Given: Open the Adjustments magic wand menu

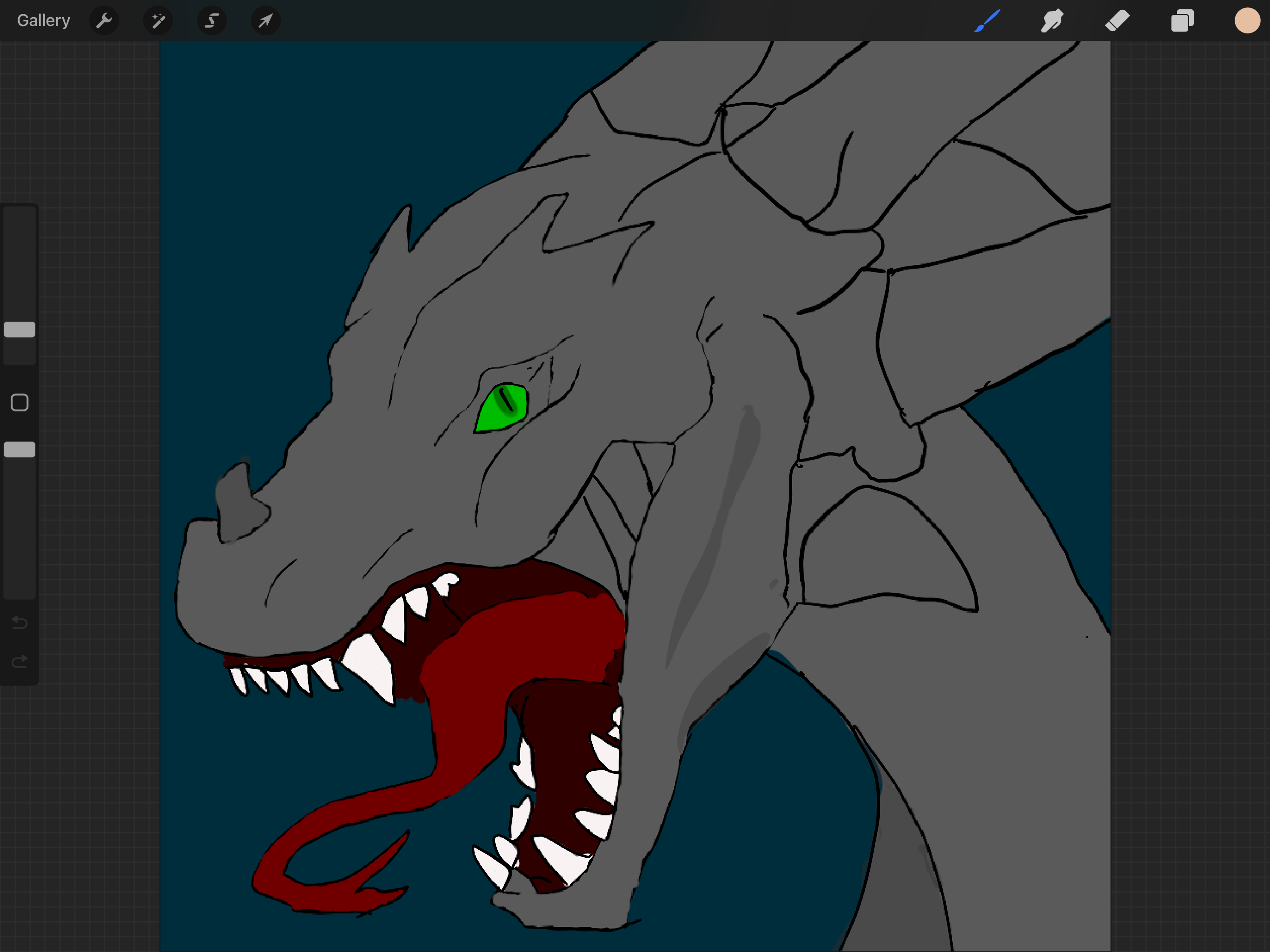Looking at the screenshot, I should [158, 21].
